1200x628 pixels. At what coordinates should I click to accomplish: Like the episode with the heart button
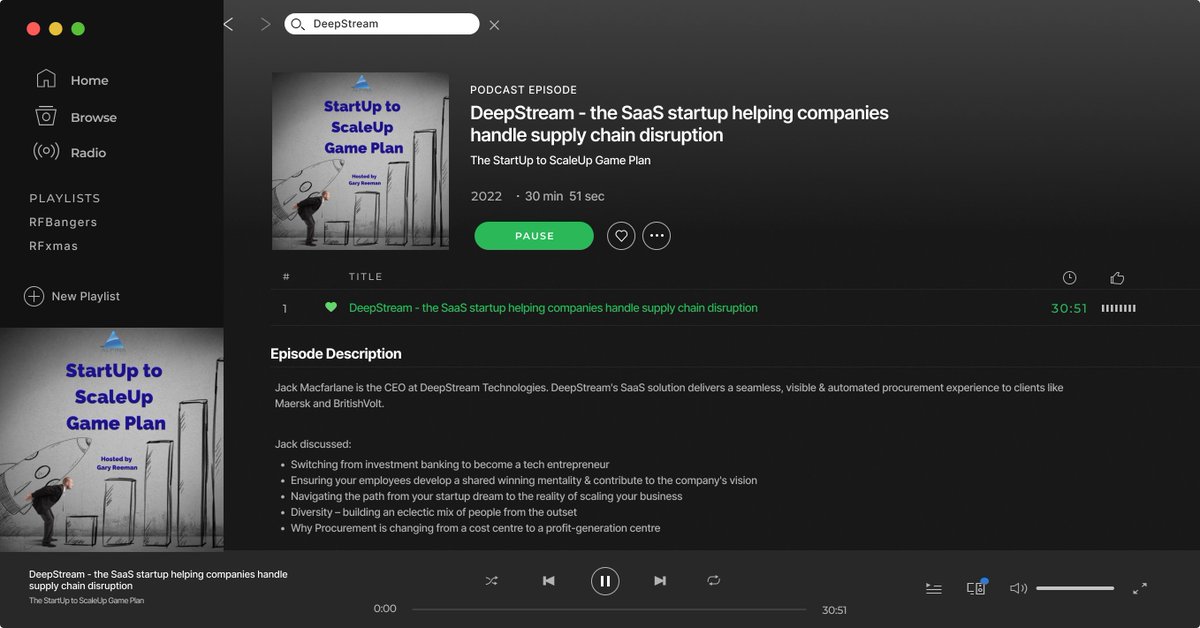pos(621,236)
